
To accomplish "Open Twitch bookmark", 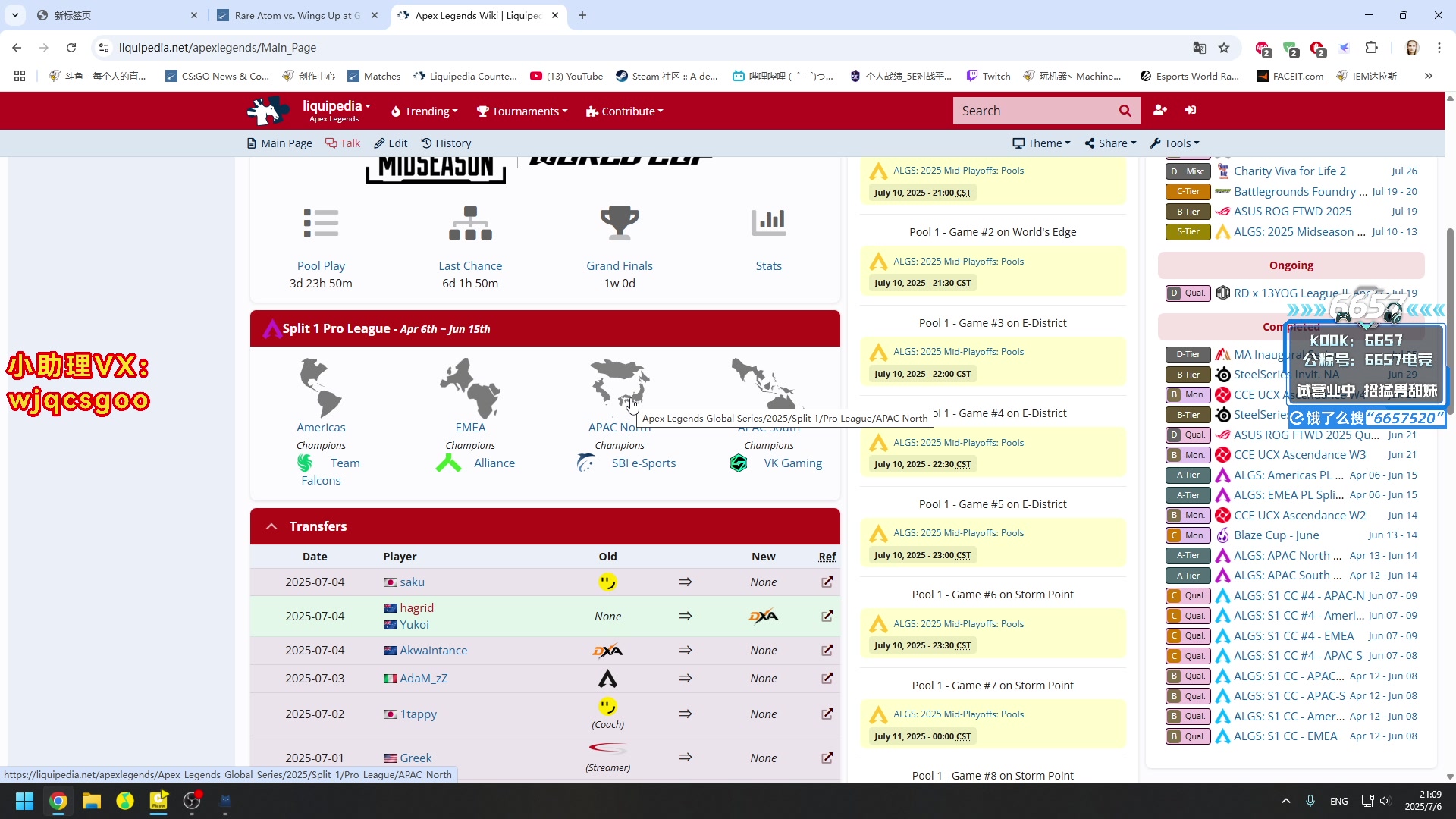I will pyautogui.click(x=988, y=76).
